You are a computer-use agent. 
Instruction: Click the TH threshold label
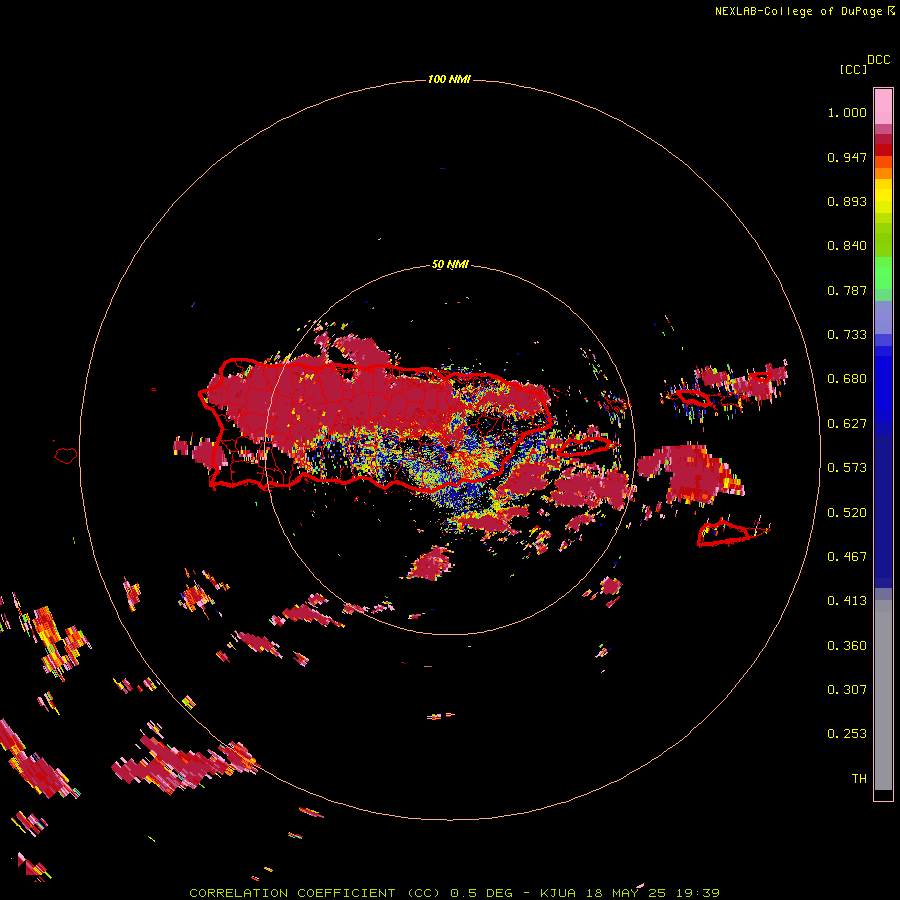pos(859,779)
